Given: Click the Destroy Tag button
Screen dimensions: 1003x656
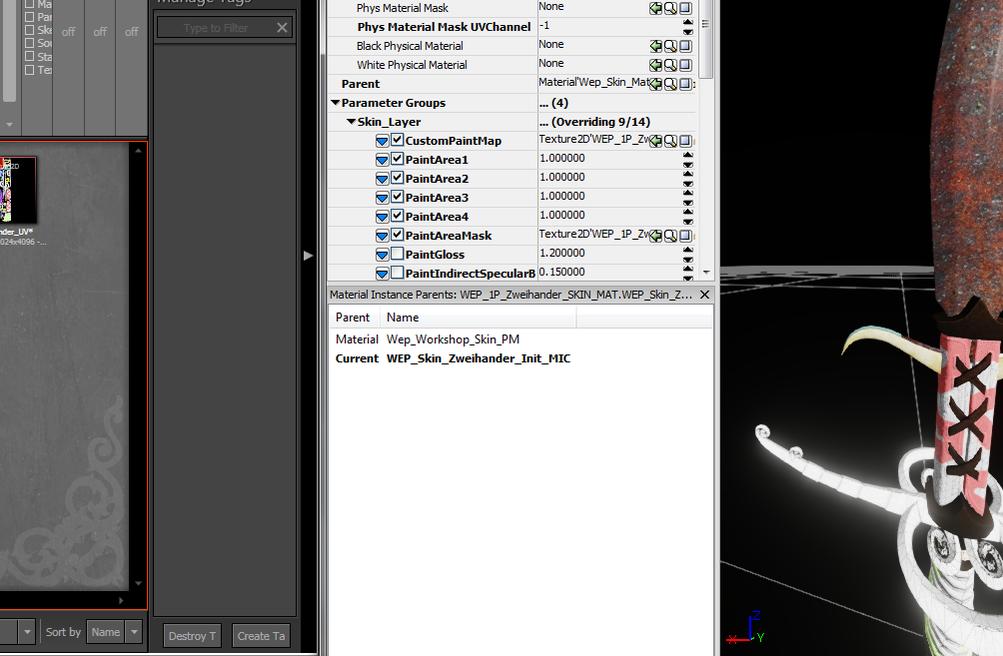Looking at the screenshot, I should pyautogui.click(x=192, y=636).
